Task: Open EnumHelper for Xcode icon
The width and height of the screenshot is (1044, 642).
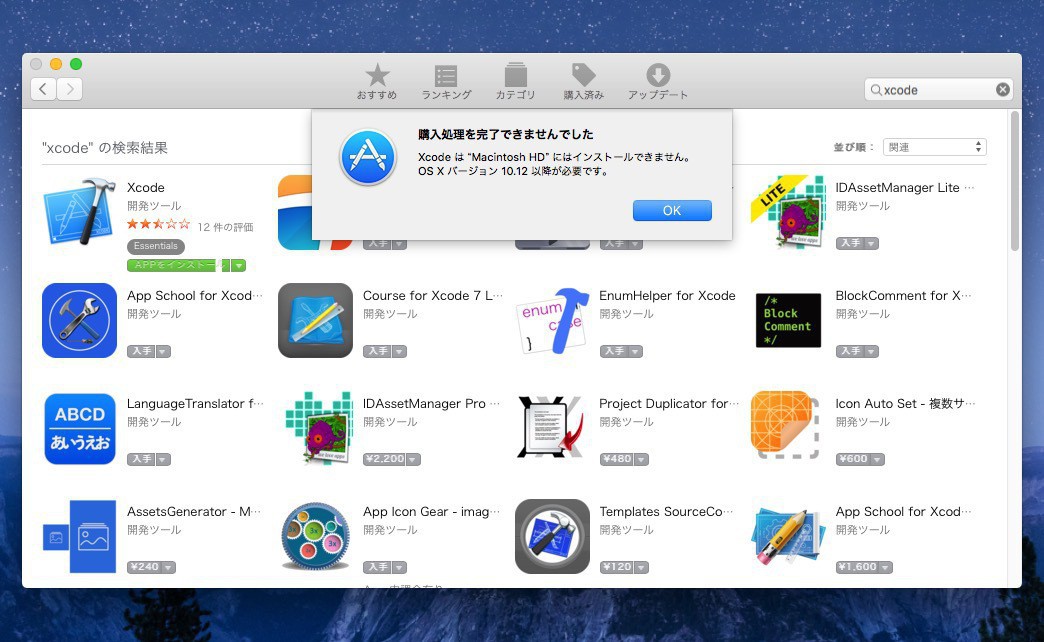Action: (x=552, y=320)
